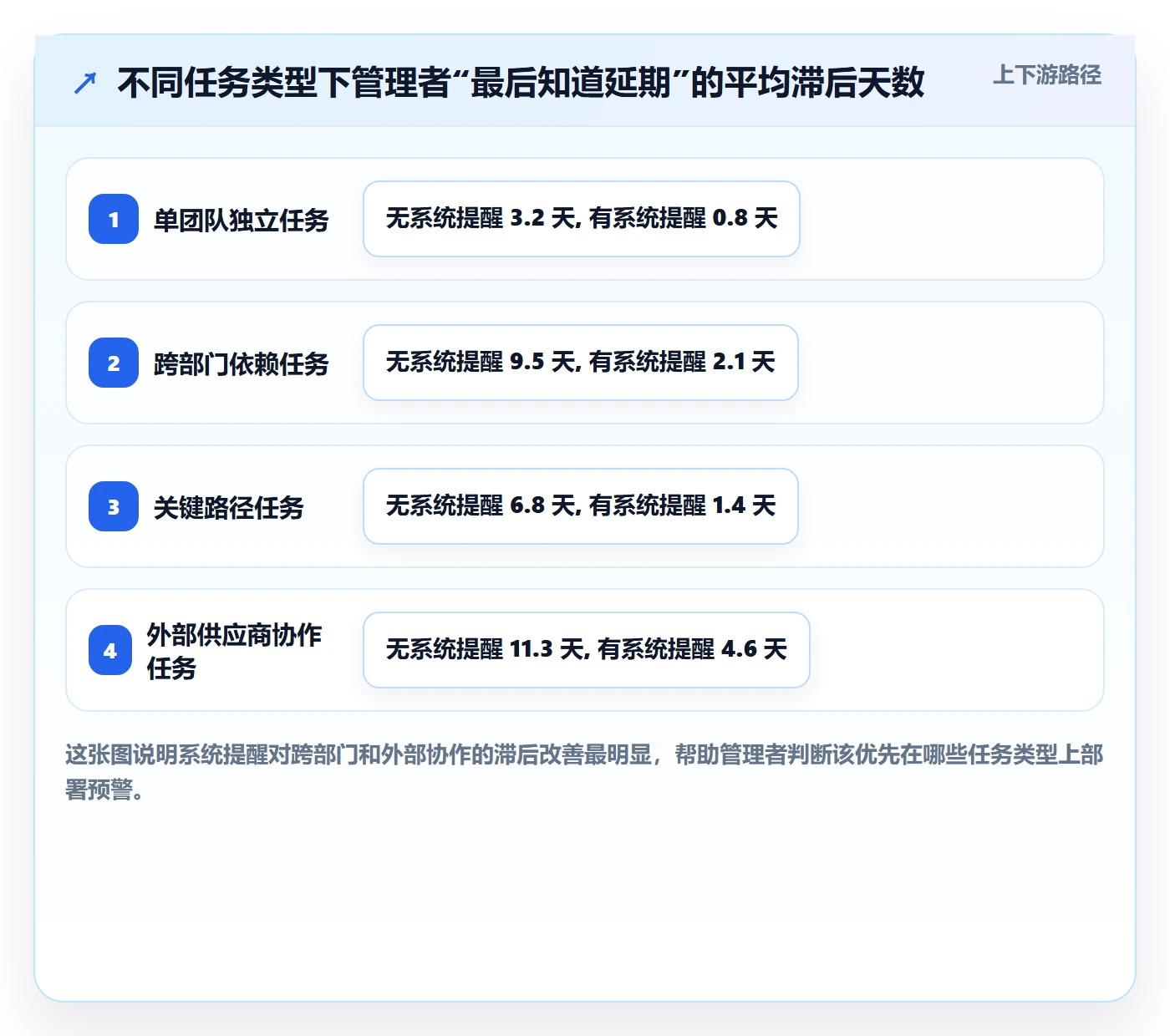Select the title 不同任务类型下管理者“最后知道延期”的平均滞后天数
This screenshot has height=1036, width=1170.
click(521, 82)
